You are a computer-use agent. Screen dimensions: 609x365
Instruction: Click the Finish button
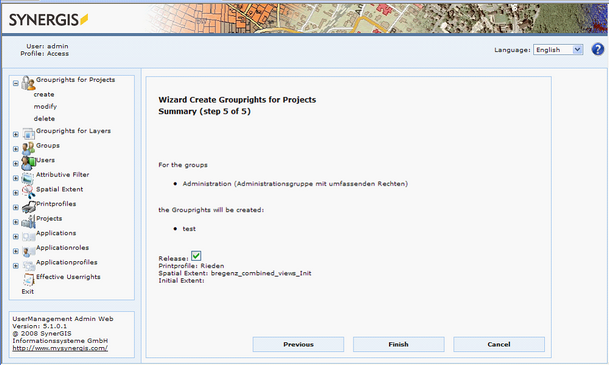(x=398, y=344)
